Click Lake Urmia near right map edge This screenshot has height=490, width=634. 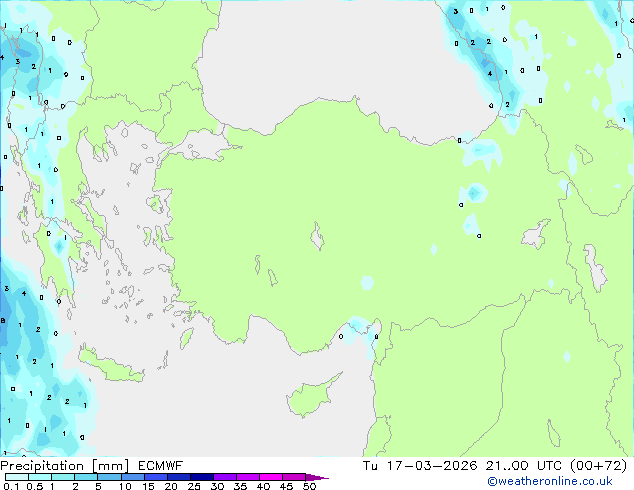(x=595, y=268)
